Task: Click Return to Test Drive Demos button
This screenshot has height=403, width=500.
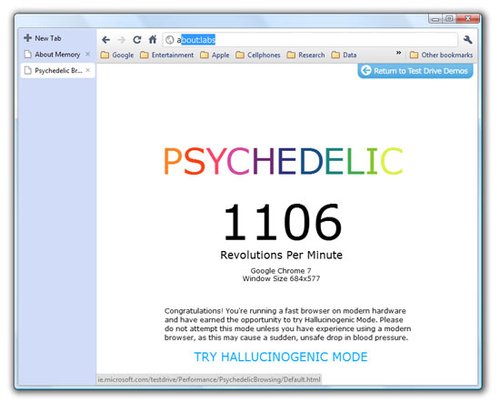Action: pyautogui.click(x=415, y=71)
